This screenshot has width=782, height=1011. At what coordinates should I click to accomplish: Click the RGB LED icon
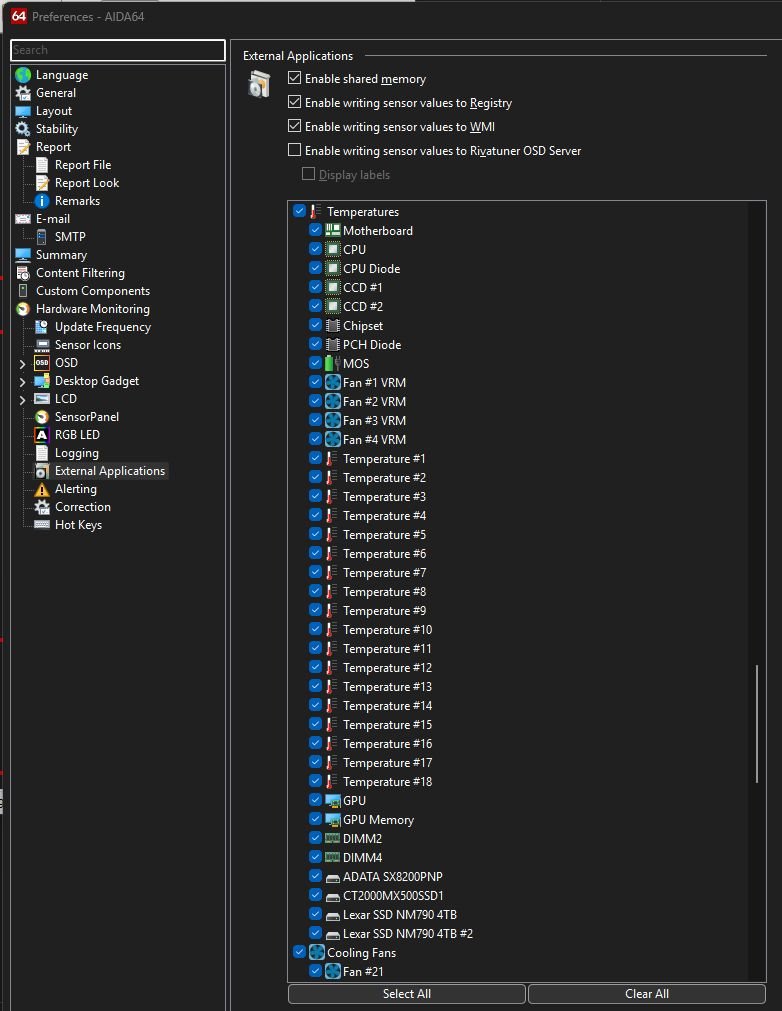[42, 435]
